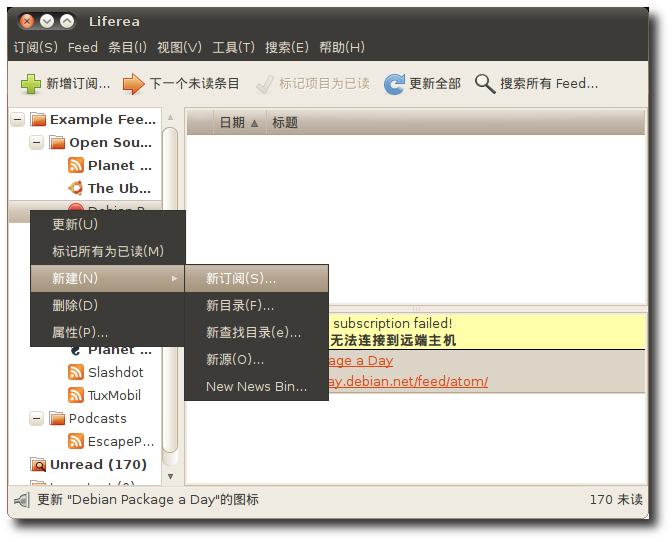Viewport: 672px width, 542px height.
Task: Choose 标记所有为已读(M) in context menu
Action: coord(108,252)
